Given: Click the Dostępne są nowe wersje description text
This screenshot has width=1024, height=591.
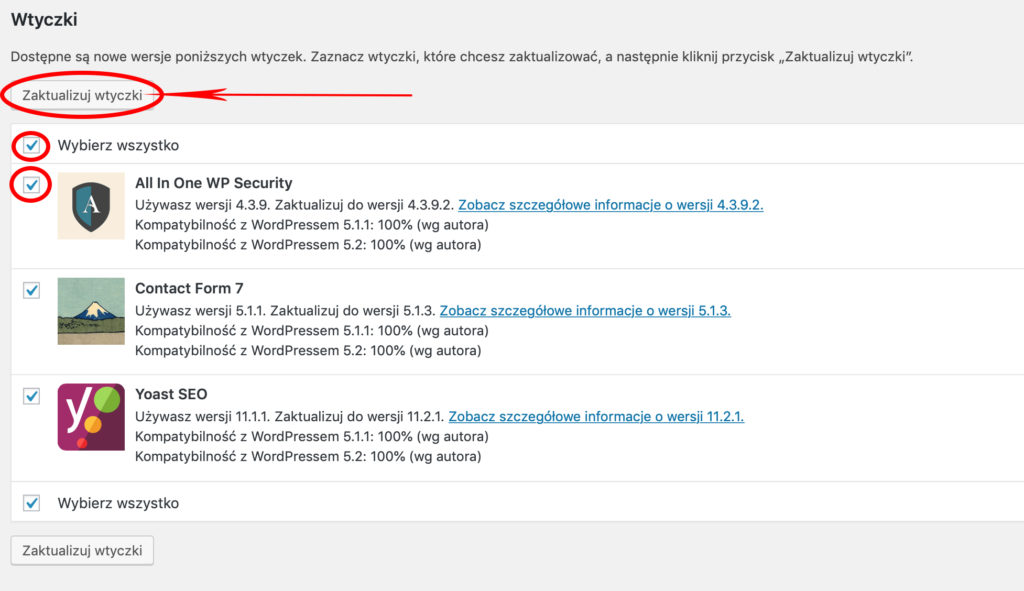Looking at the screenshot, I should point(462,57).
